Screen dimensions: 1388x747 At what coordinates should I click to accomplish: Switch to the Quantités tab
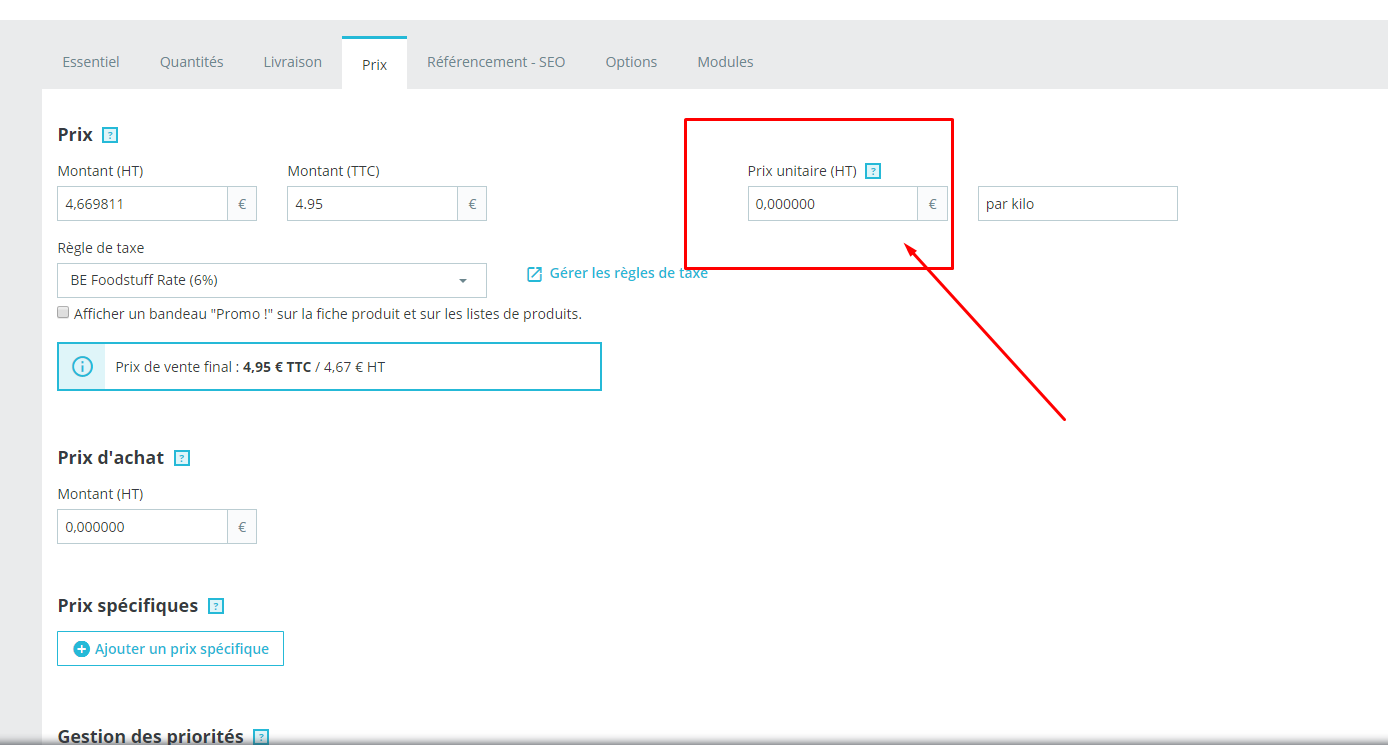192,62
